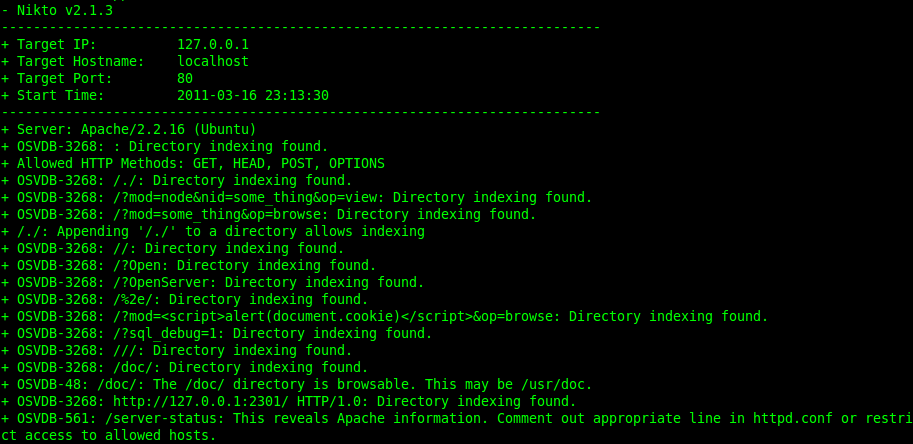Viewport: 913px width, 444px height.
Task: Click the target IP value 127.0.0.1
Action: click(x=213, y=44)
